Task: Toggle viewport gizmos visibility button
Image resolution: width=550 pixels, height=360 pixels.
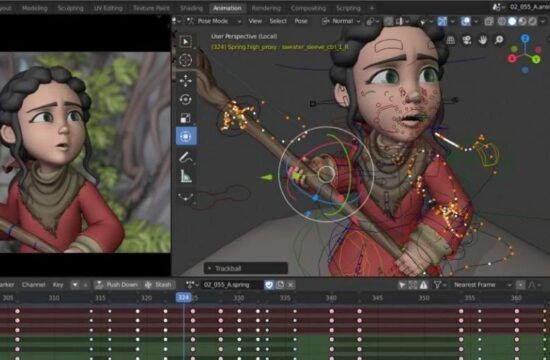Action: [442, 21]
